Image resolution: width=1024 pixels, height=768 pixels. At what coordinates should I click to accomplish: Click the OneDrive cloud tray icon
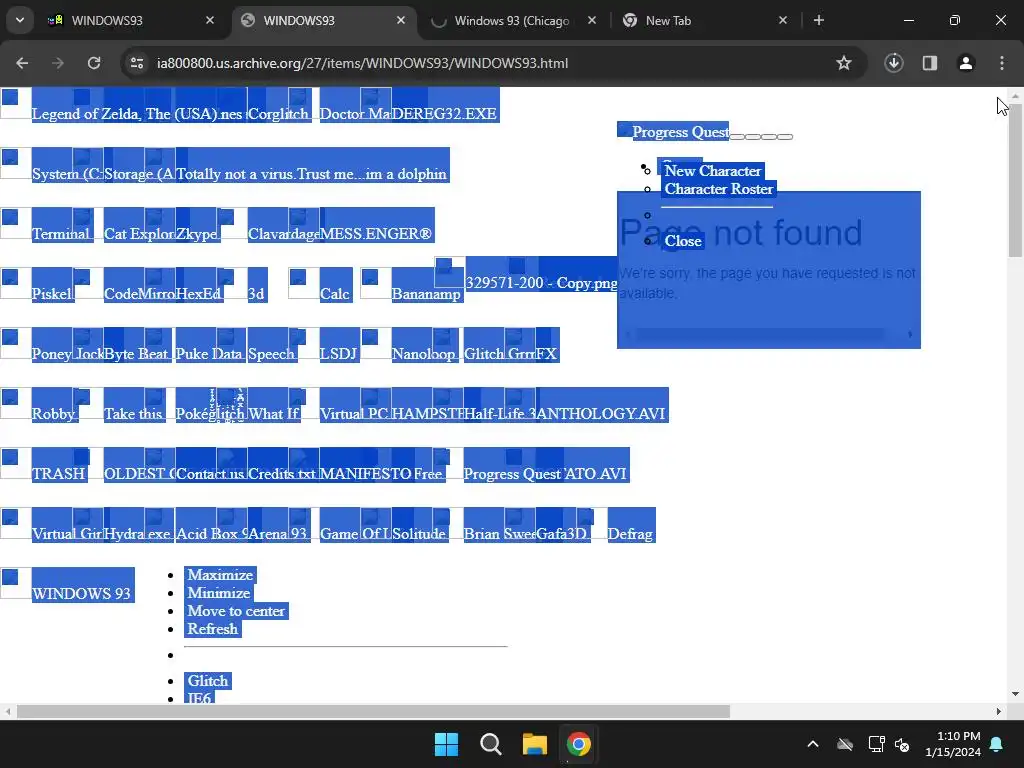[x=845, y=744]
